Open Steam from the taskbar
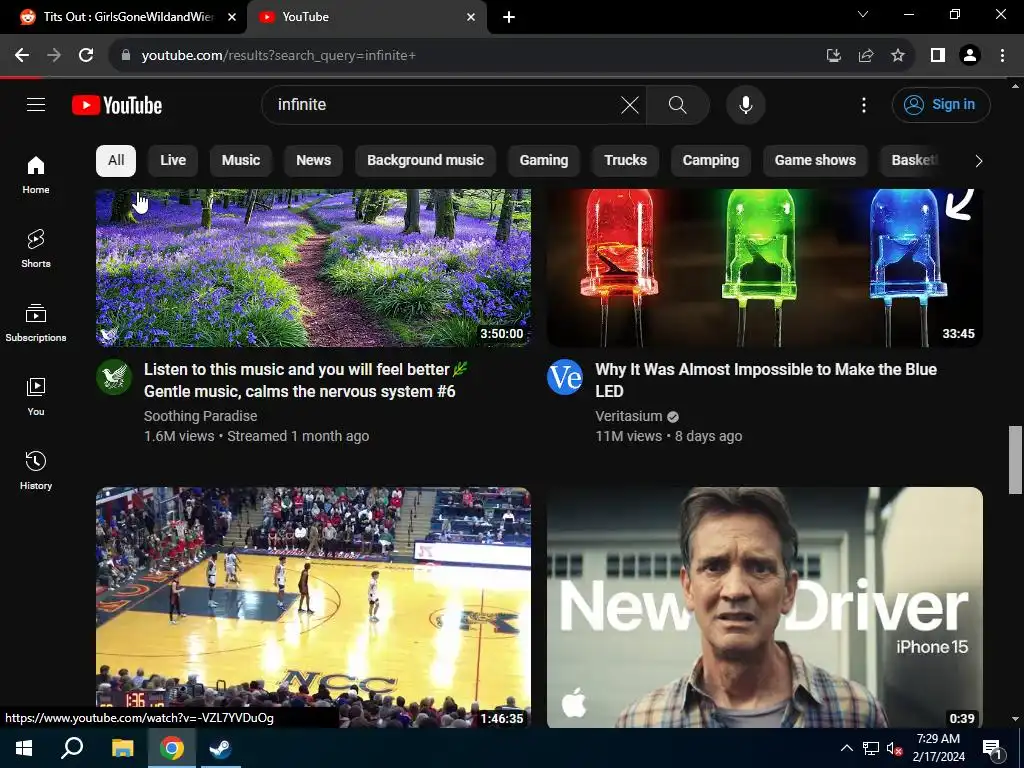Viewport: 1024px width, 768px height. (220, 748)
